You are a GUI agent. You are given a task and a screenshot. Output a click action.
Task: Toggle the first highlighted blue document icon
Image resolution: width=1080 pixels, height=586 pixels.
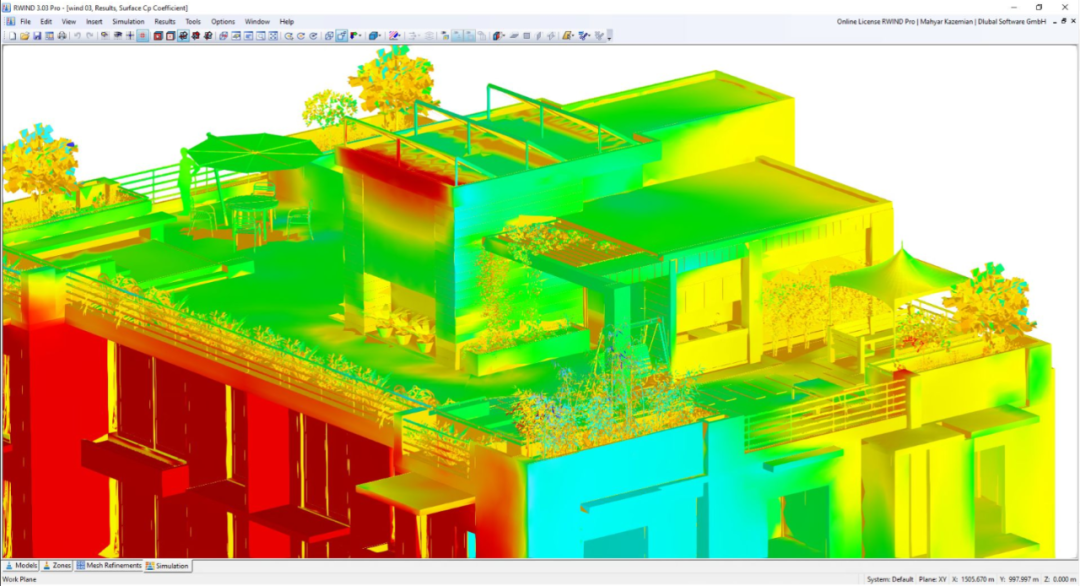457,36
